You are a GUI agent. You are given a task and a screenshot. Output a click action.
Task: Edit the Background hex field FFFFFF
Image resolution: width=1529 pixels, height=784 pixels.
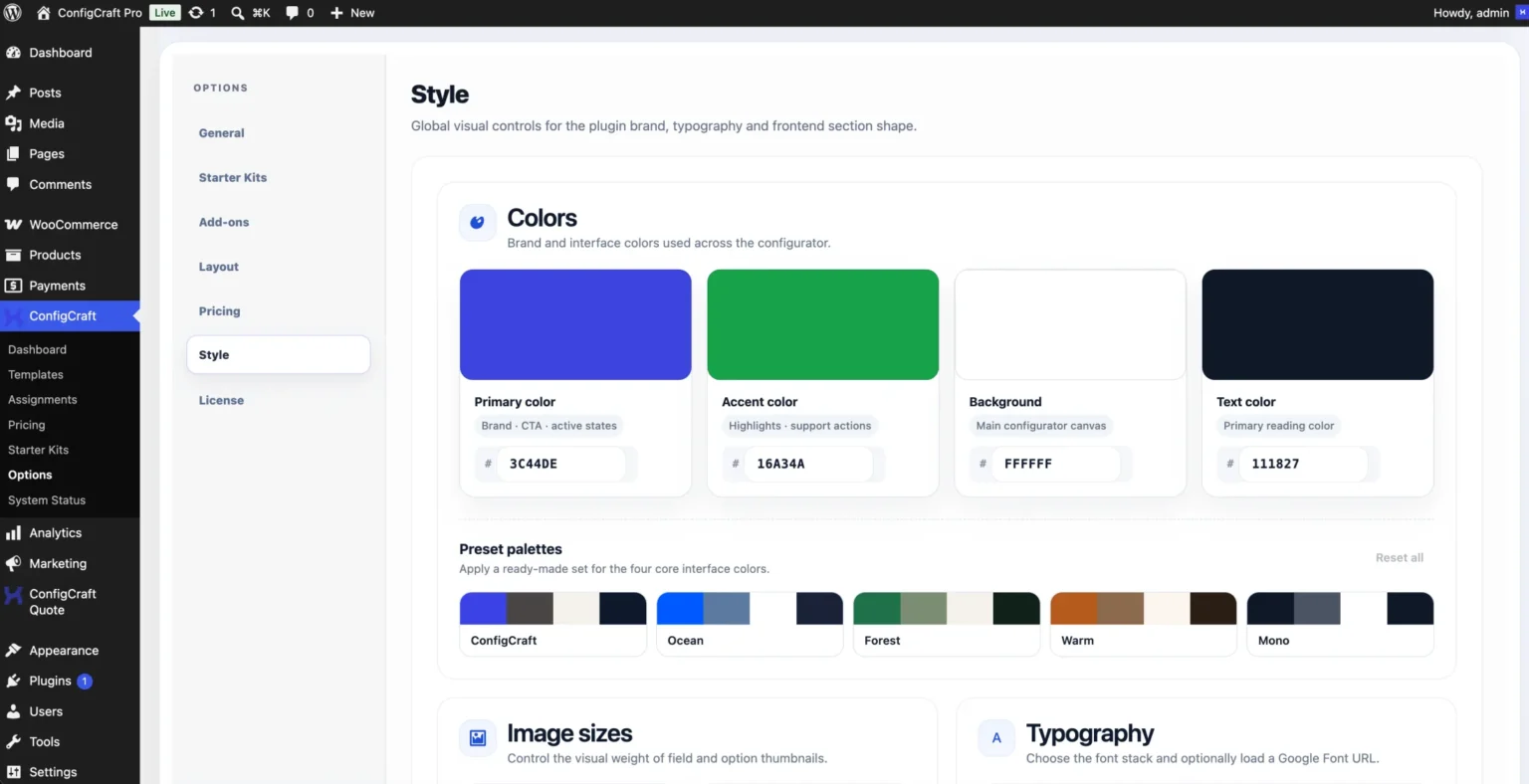coord(1056,464)
